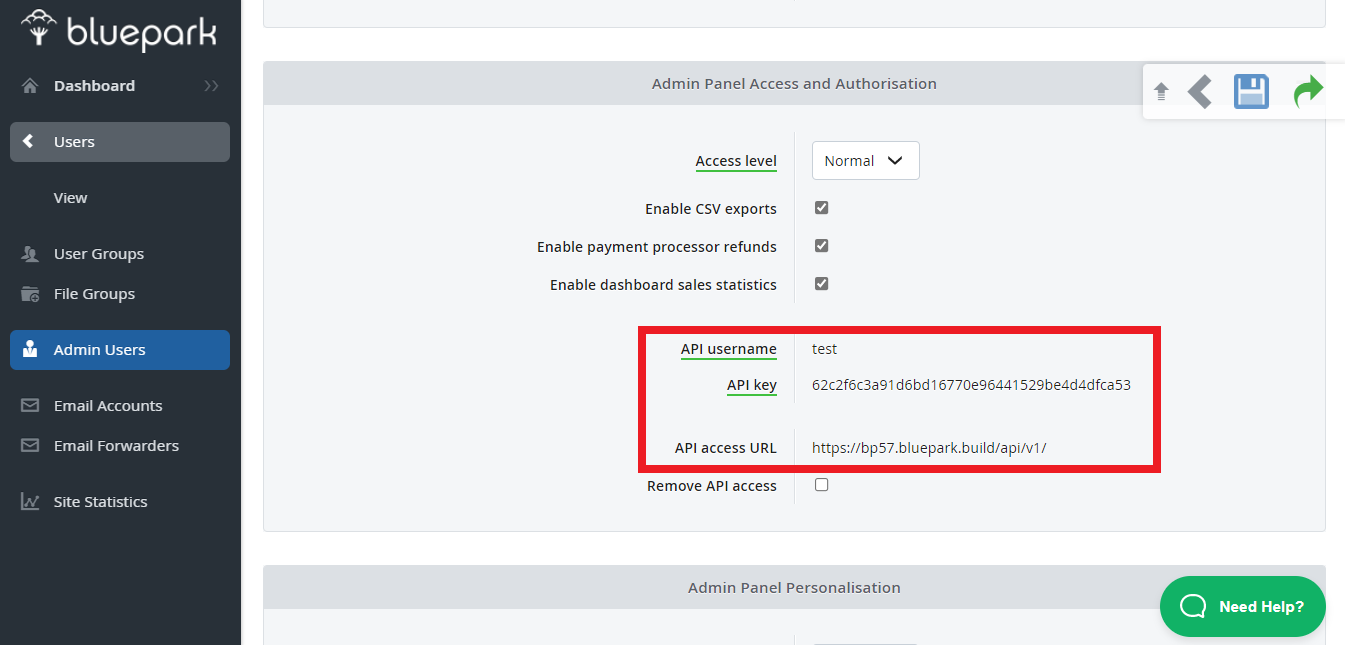Expand the Dashboard double-chevron

pos(211,86)
